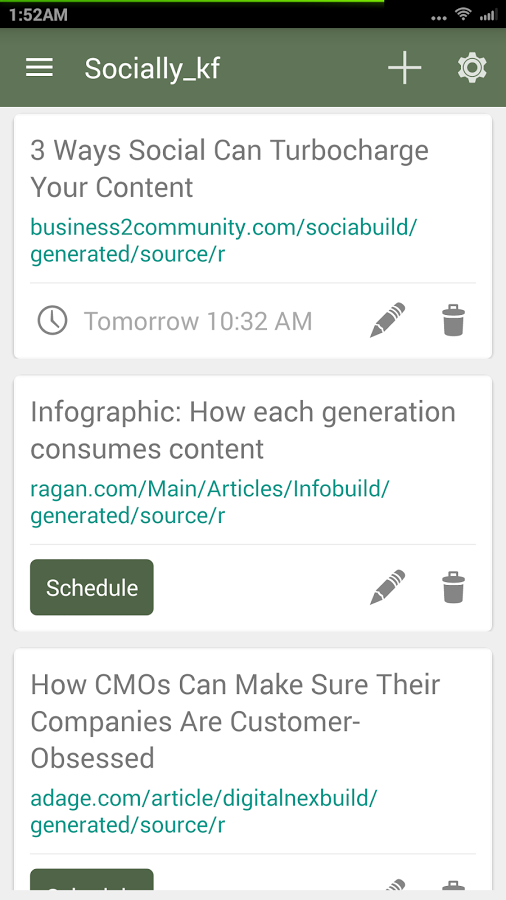Image resolution: width=506 pixels, height=900 pixels.
Task: Edit the Infographic generation post
Action: coord(387,587)
